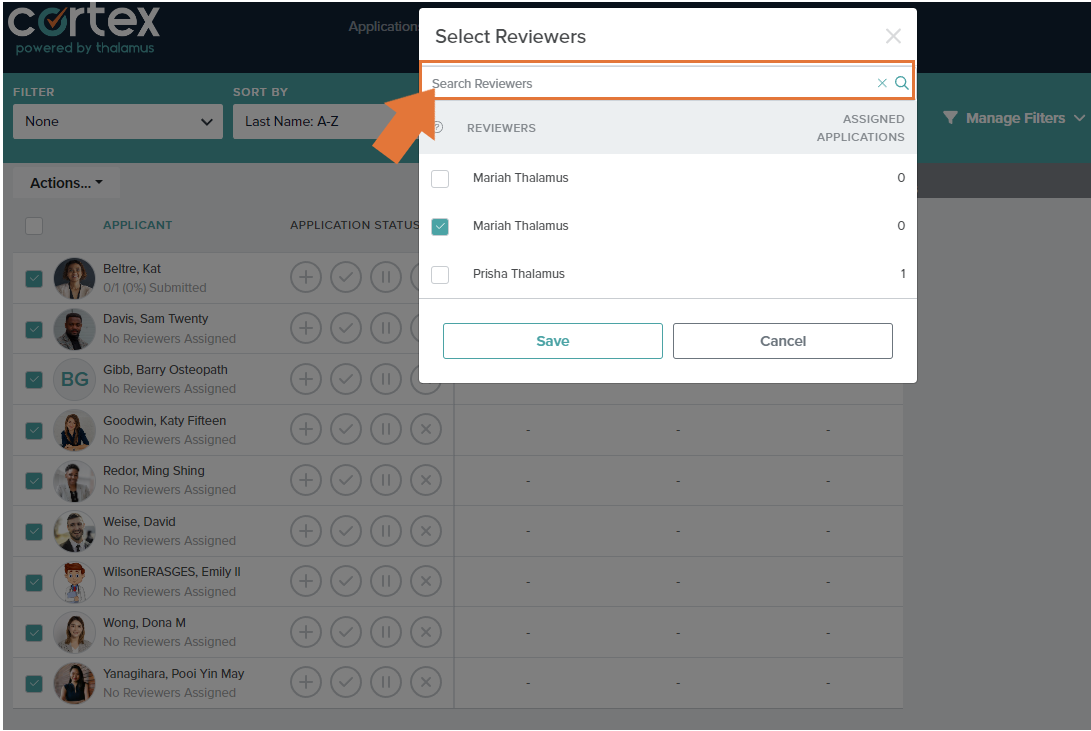Image resolution: width=1091 pixels, height=731 pixels.
Task: Save the selected reviewers
Action: pyautogui.click(x=552, y=340)
